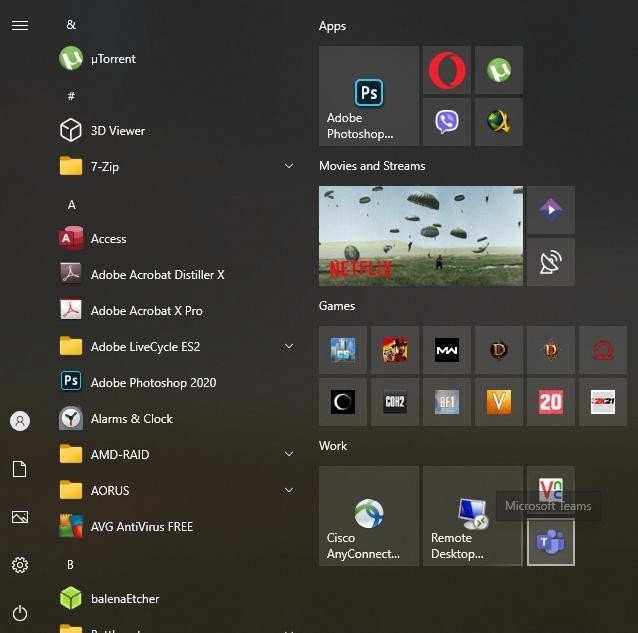Expand the AMD-RAID folder chevron
This screenshot has height=633, width=638.
(289, 454)
